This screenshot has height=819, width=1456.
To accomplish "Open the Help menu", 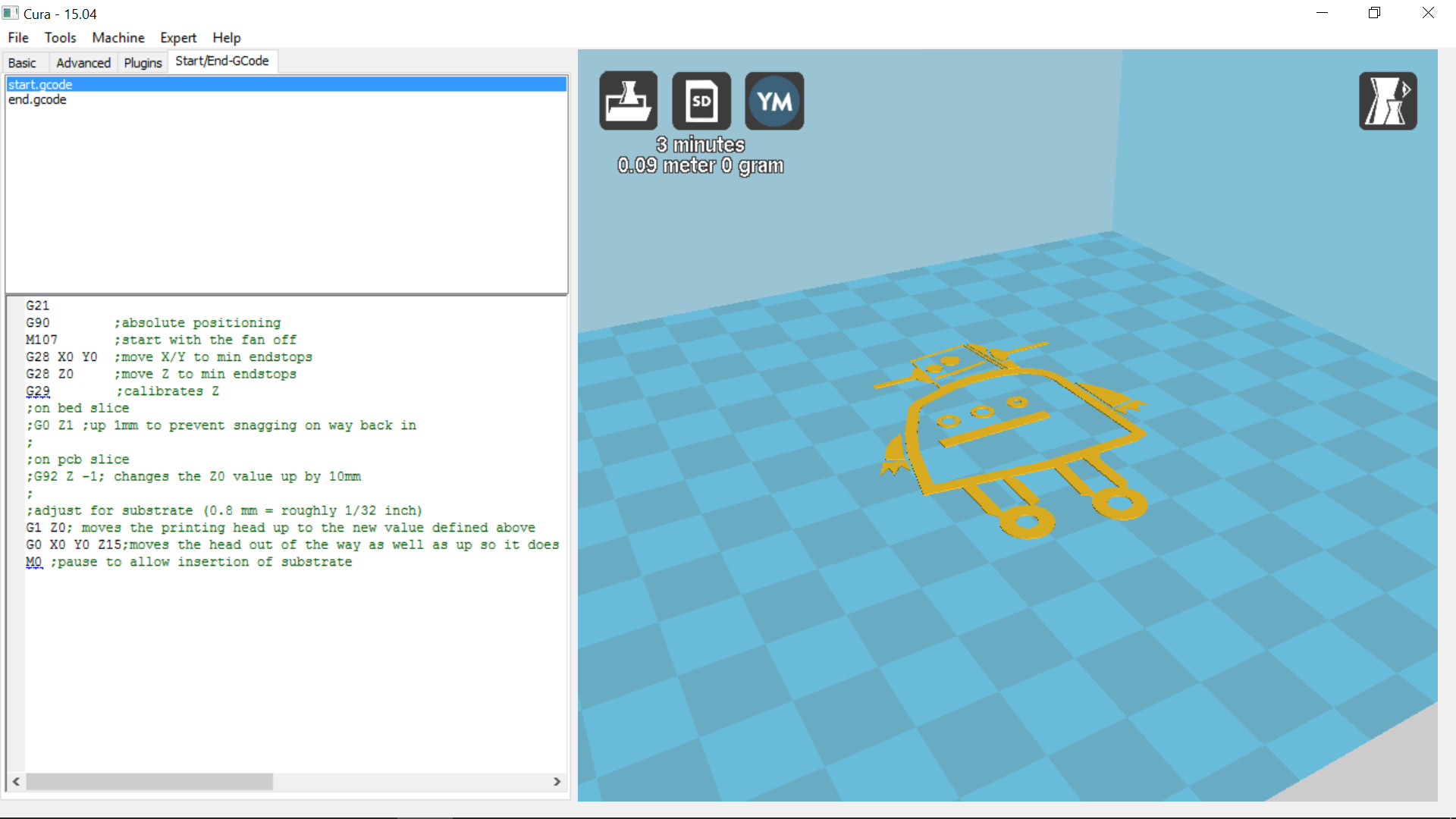I will coord(226,37).
